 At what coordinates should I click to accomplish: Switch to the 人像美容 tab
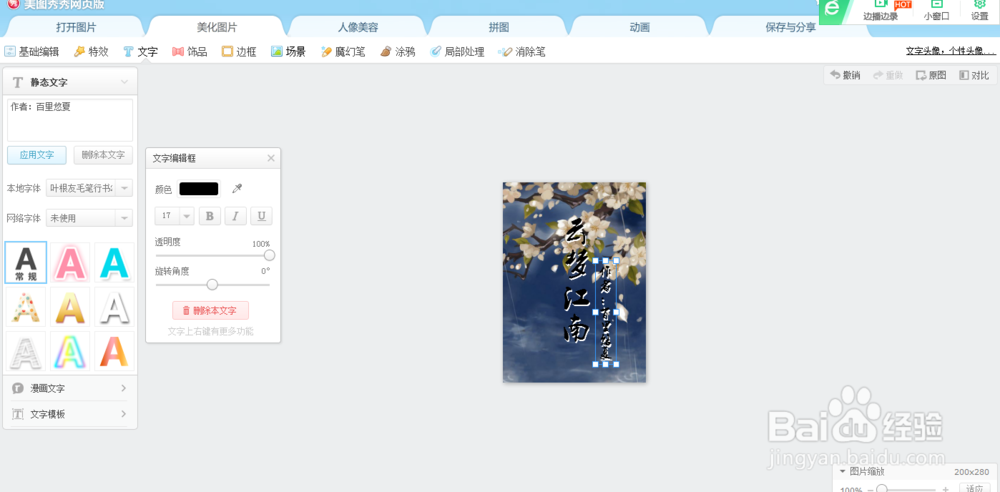point(358,27)
